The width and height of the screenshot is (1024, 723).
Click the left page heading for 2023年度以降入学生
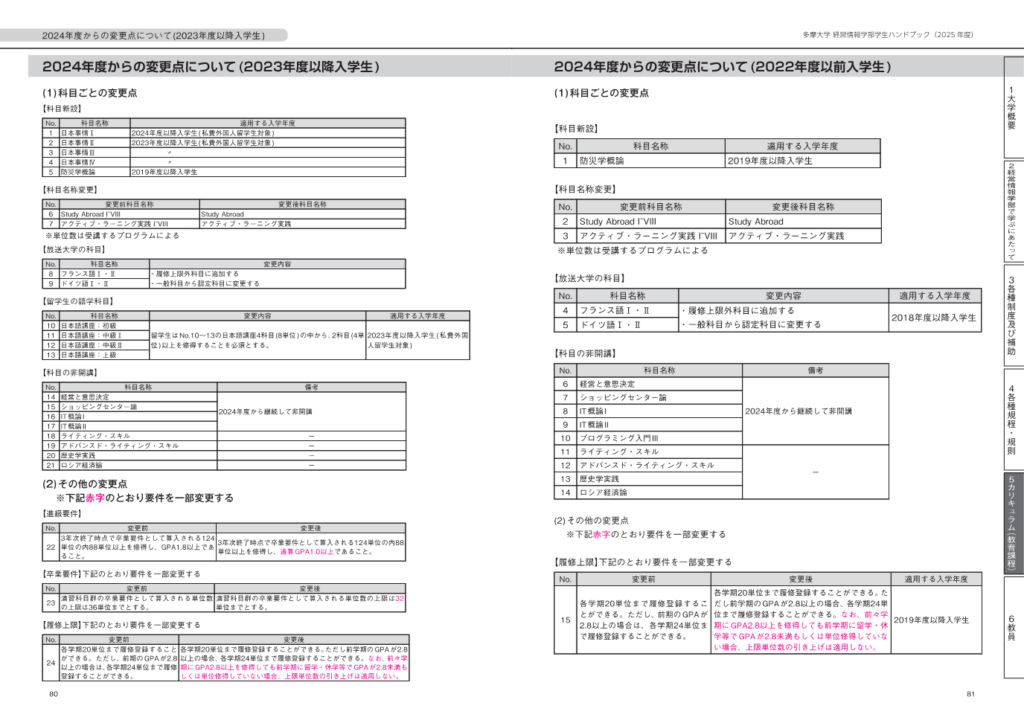(x=210, y=67)
